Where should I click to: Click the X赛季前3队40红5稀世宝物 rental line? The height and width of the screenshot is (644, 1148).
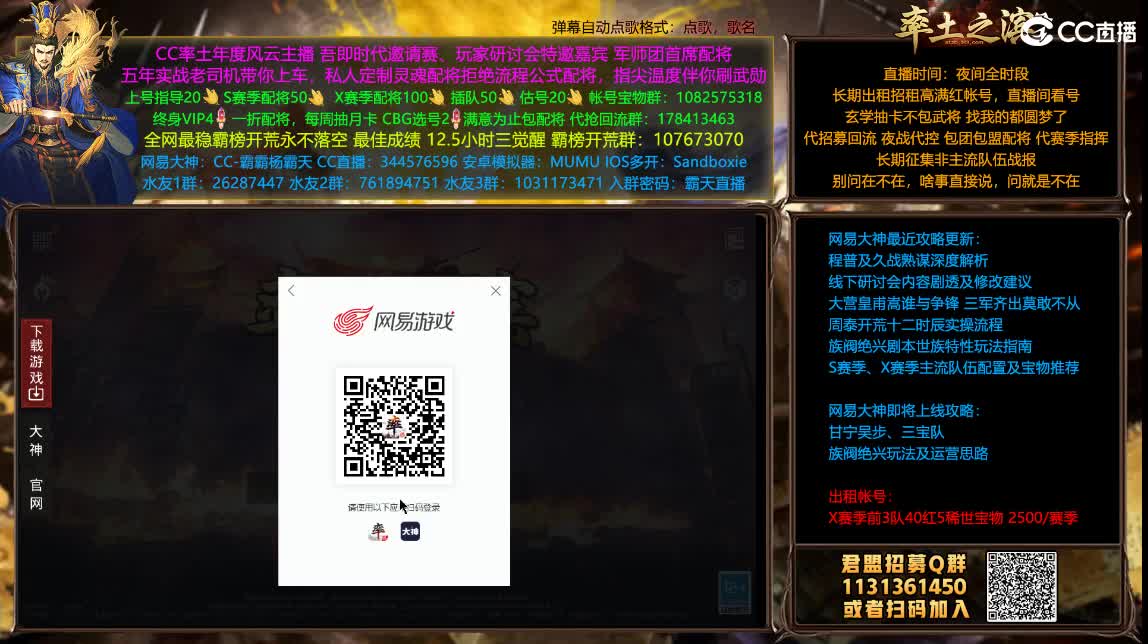click(x=953, y=517)
